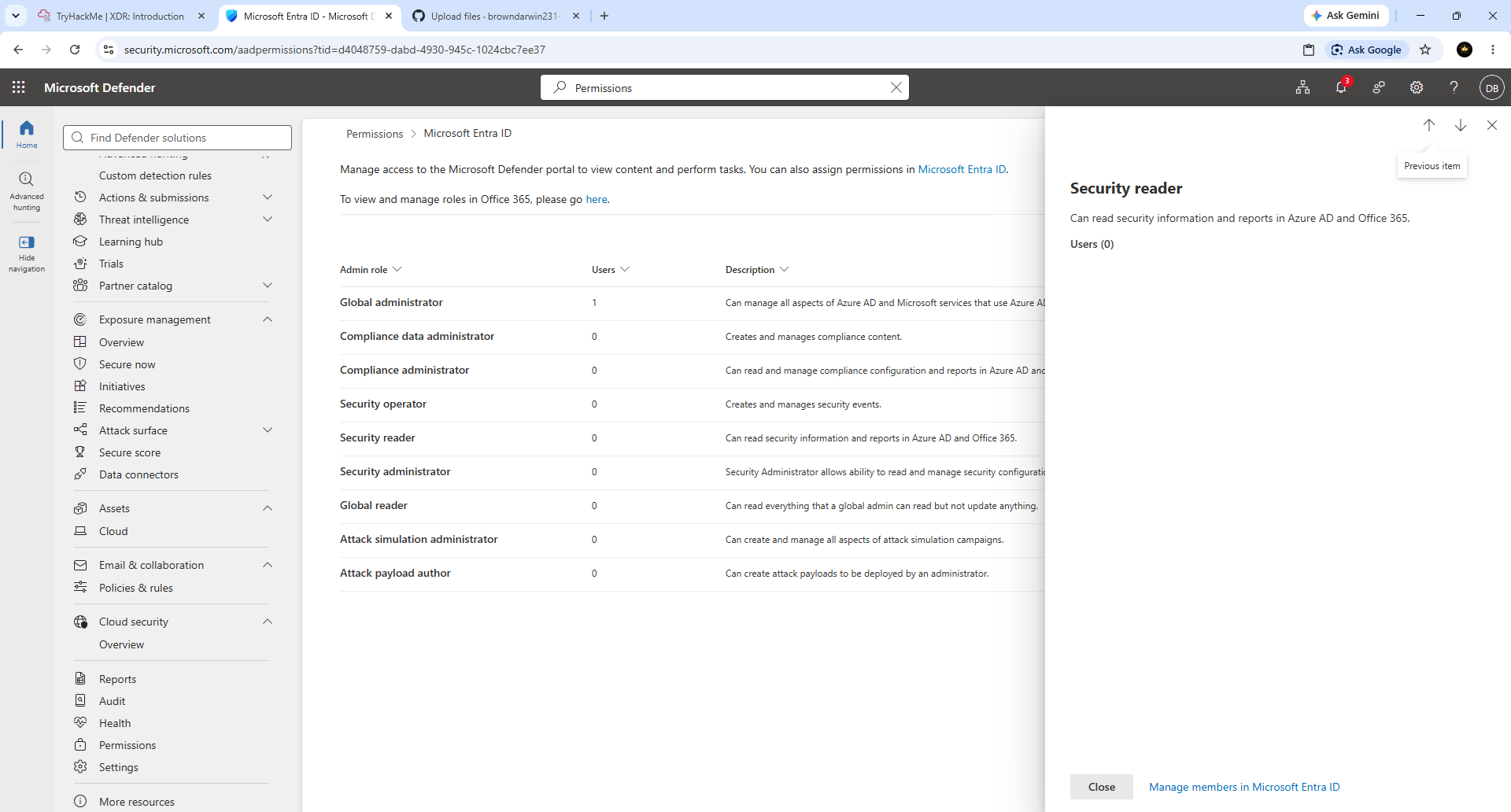Viewport: 1511px width, 812px height.
Task: Open Permissions in the left navigation
Action: coord(127,745)
